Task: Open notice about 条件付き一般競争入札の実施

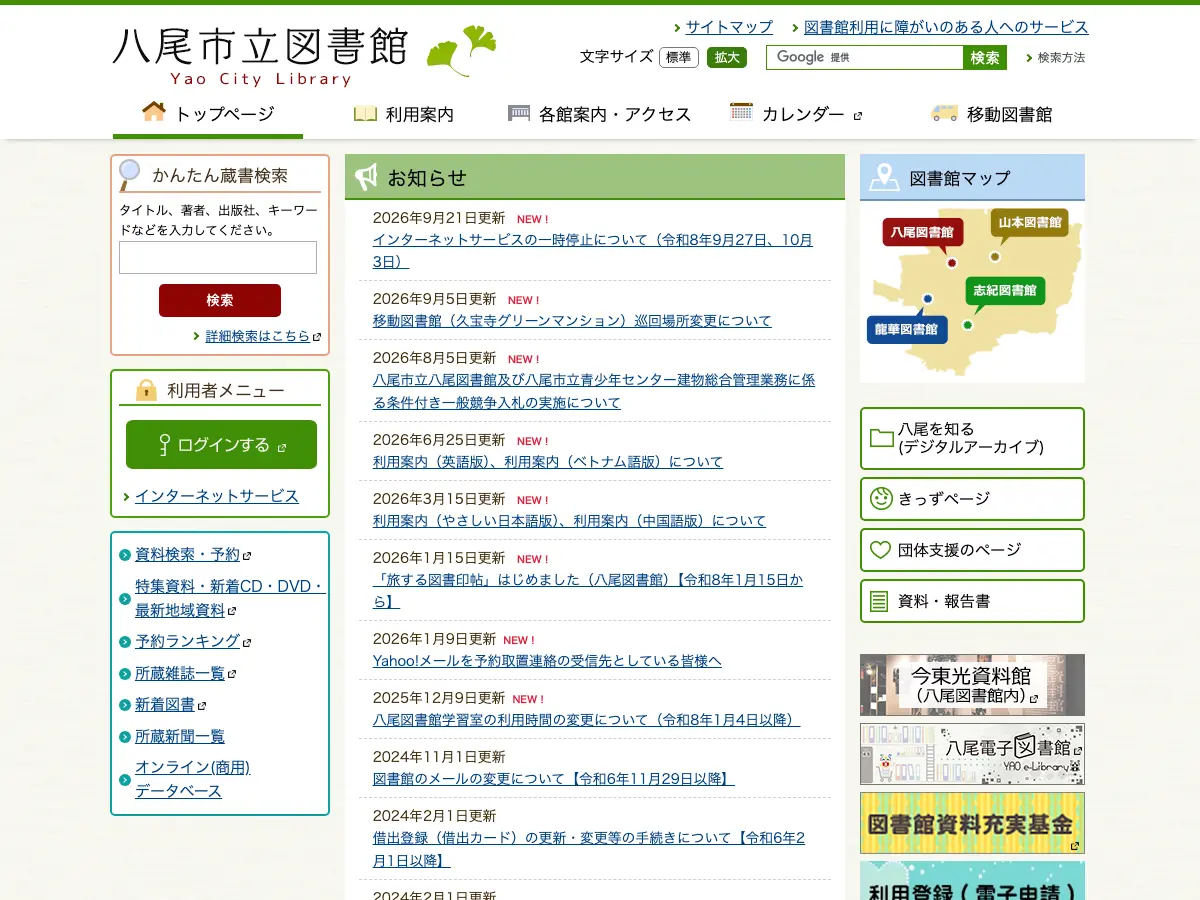Action: [594, 391]
